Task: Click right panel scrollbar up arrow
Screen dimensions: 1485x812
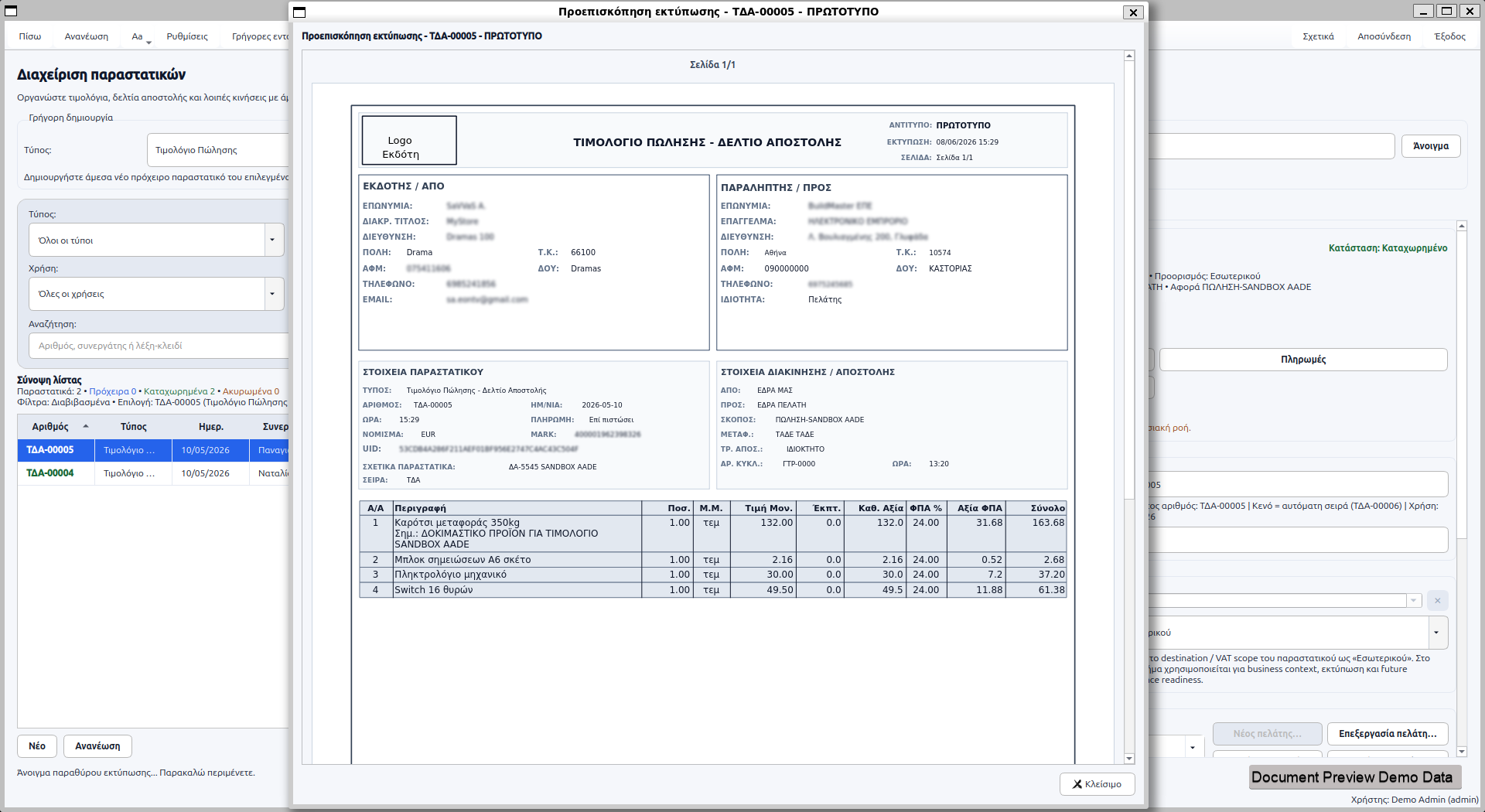Action: (1462, 226)
